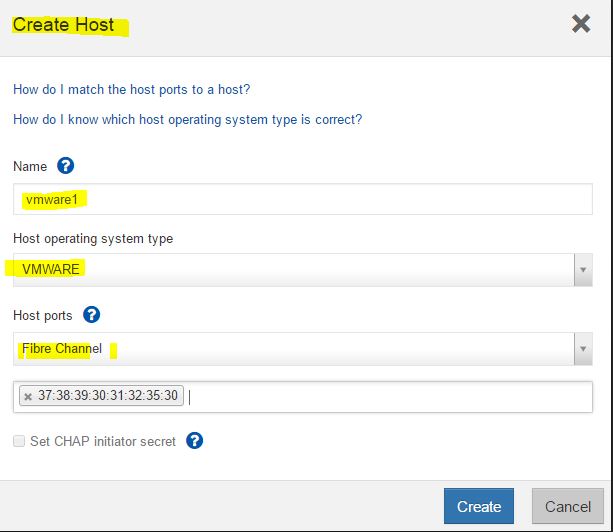The width and height of the screenshot is (613, 532).
Task: Select the VMWARE operating system type box
Action: coord(290,269)
